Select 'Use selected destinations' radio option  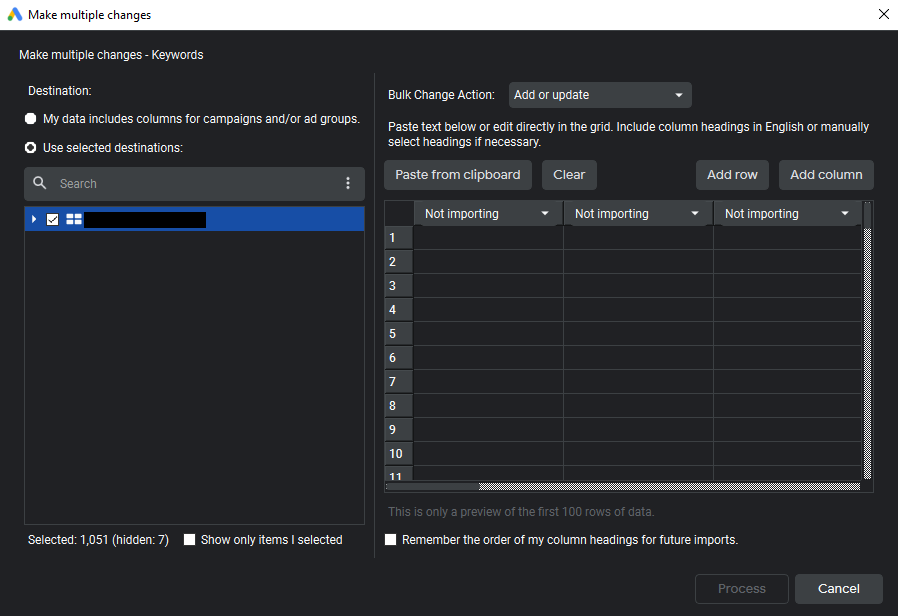tap(31, 148)
